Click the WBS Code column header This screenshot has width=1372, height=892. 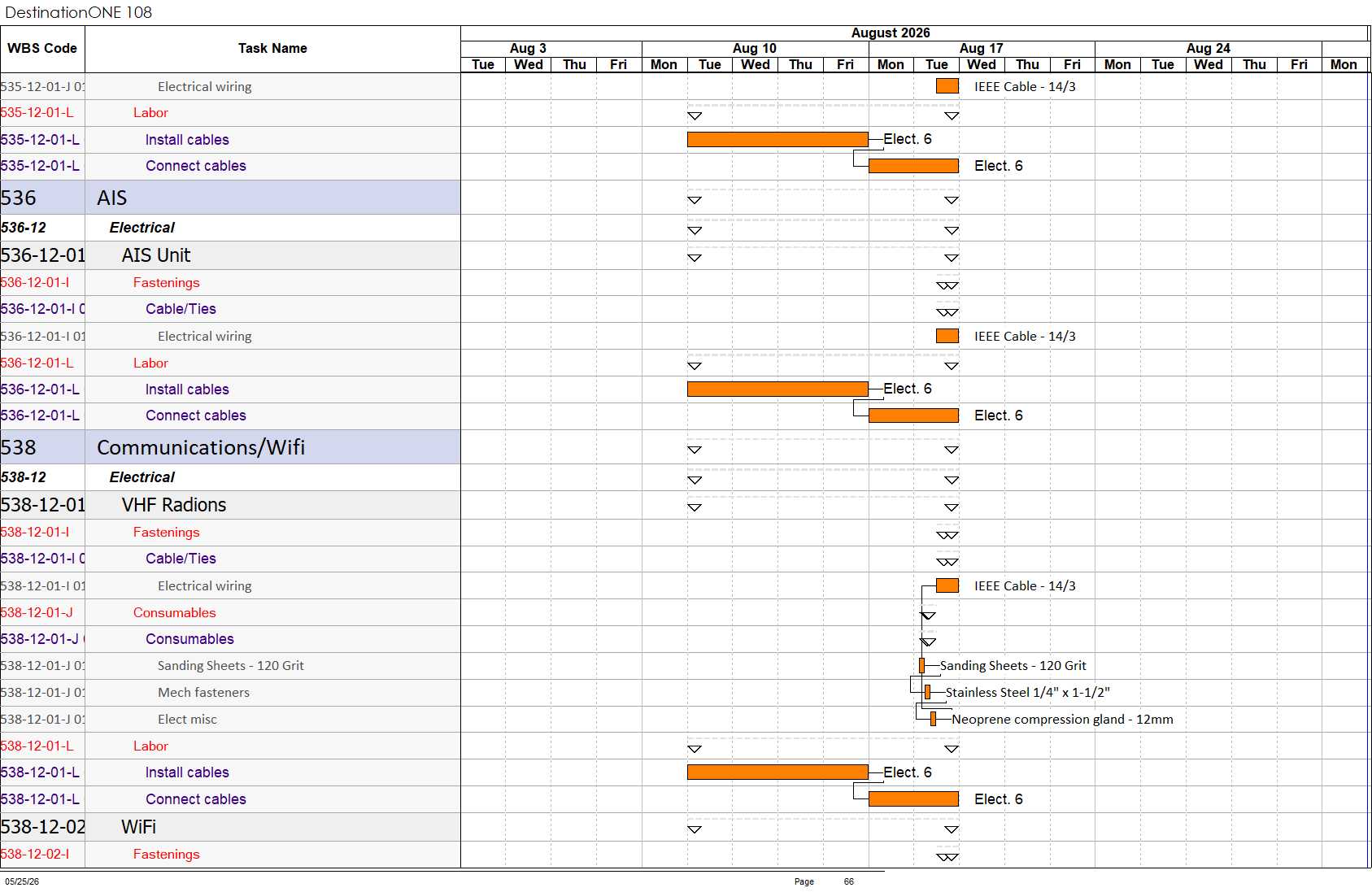coord(42,49)
